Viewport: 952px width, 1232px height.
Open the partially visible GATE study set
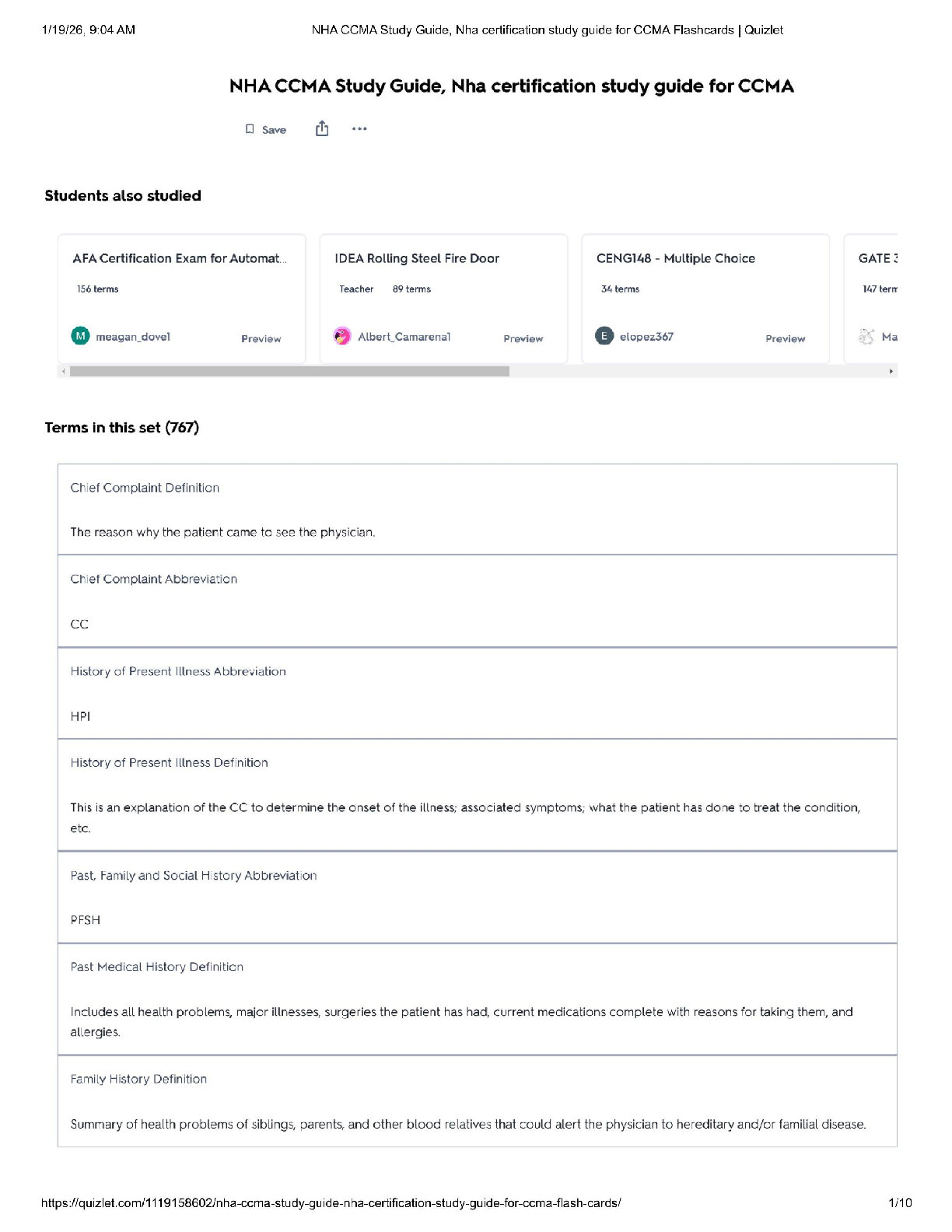[x=877, y=258]
